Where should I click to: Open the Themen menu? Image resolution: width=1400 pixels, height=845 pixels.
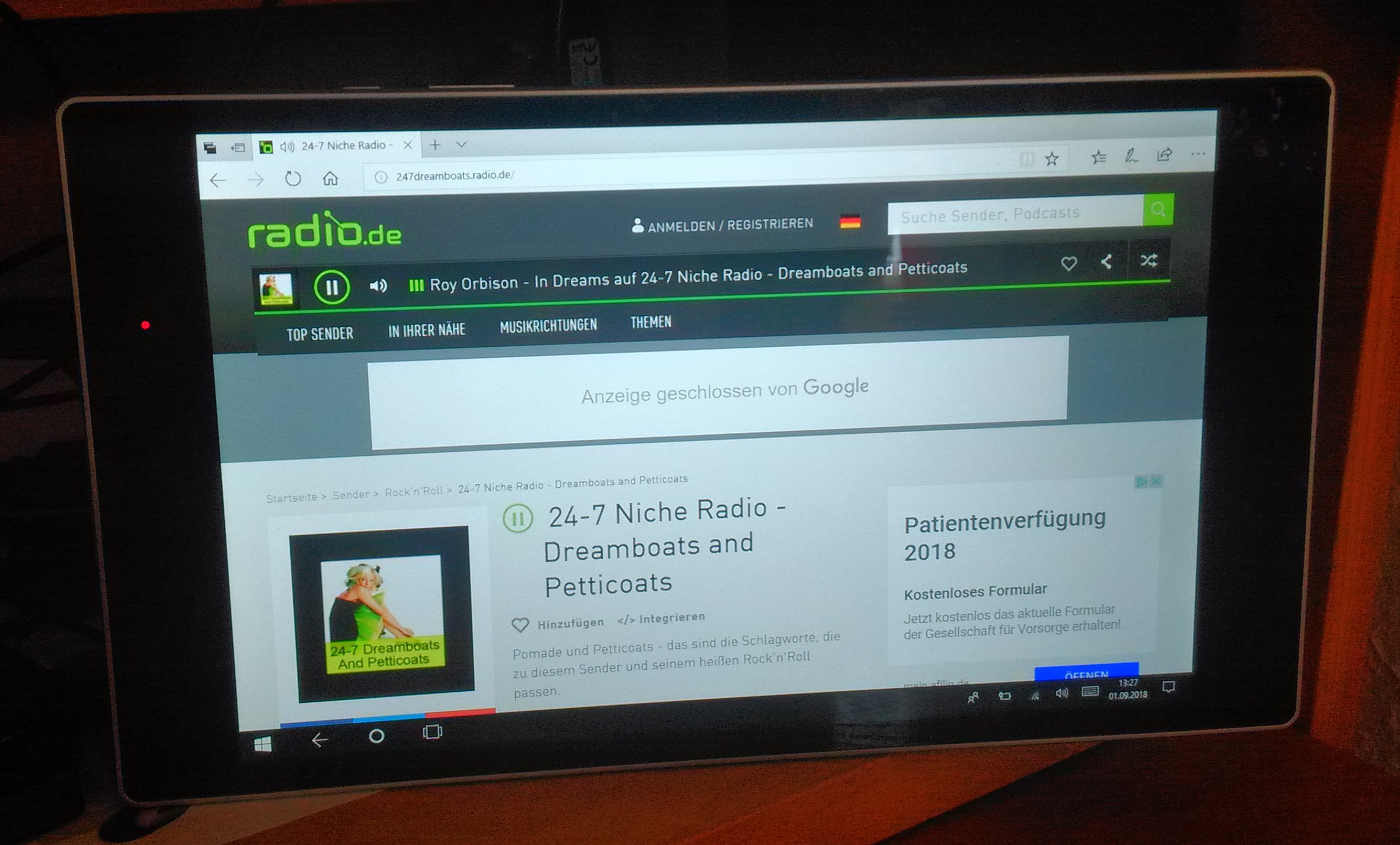(651, 323)
